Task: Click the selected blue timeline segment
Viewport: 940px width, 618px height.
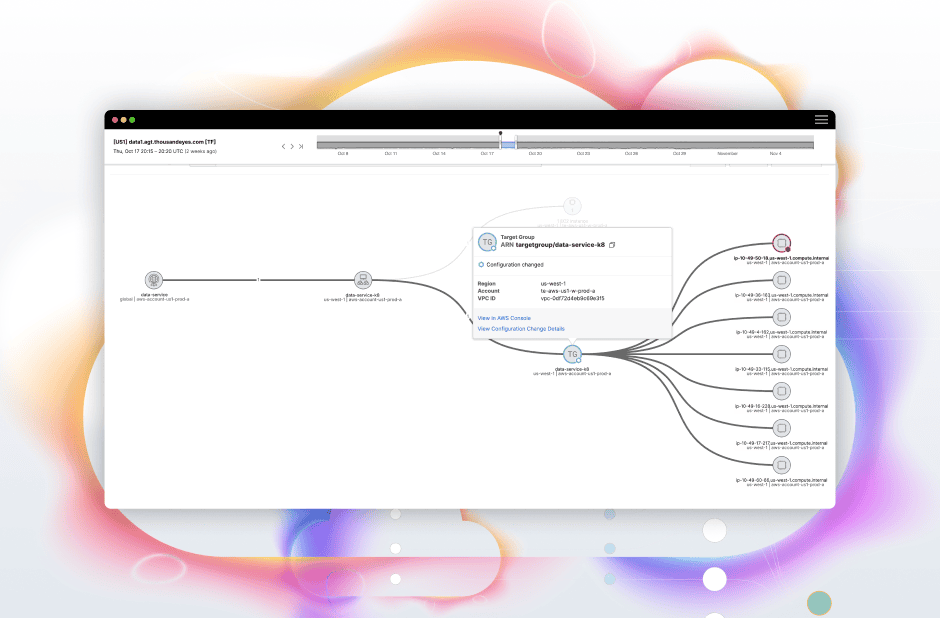Action: 508,144
